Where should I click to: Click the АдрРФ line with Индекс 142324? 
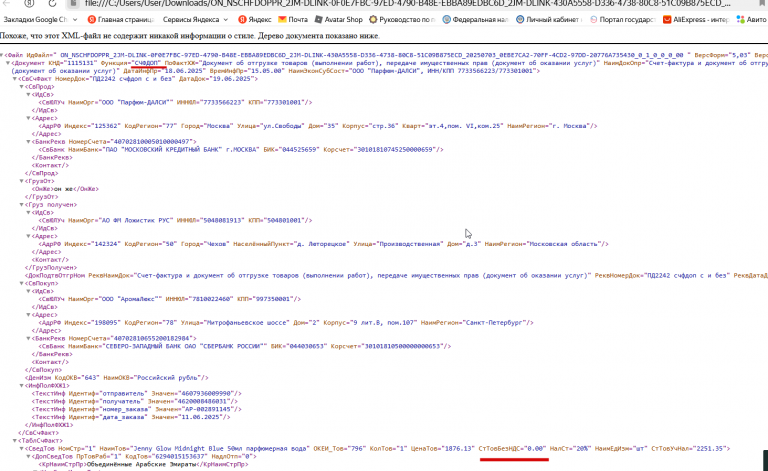tap(323, 244)
